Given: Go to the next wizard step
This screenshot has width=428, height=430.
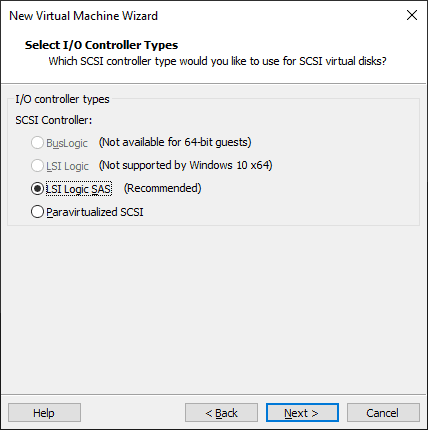Looking at the screenshot, I should pos(302,413).
